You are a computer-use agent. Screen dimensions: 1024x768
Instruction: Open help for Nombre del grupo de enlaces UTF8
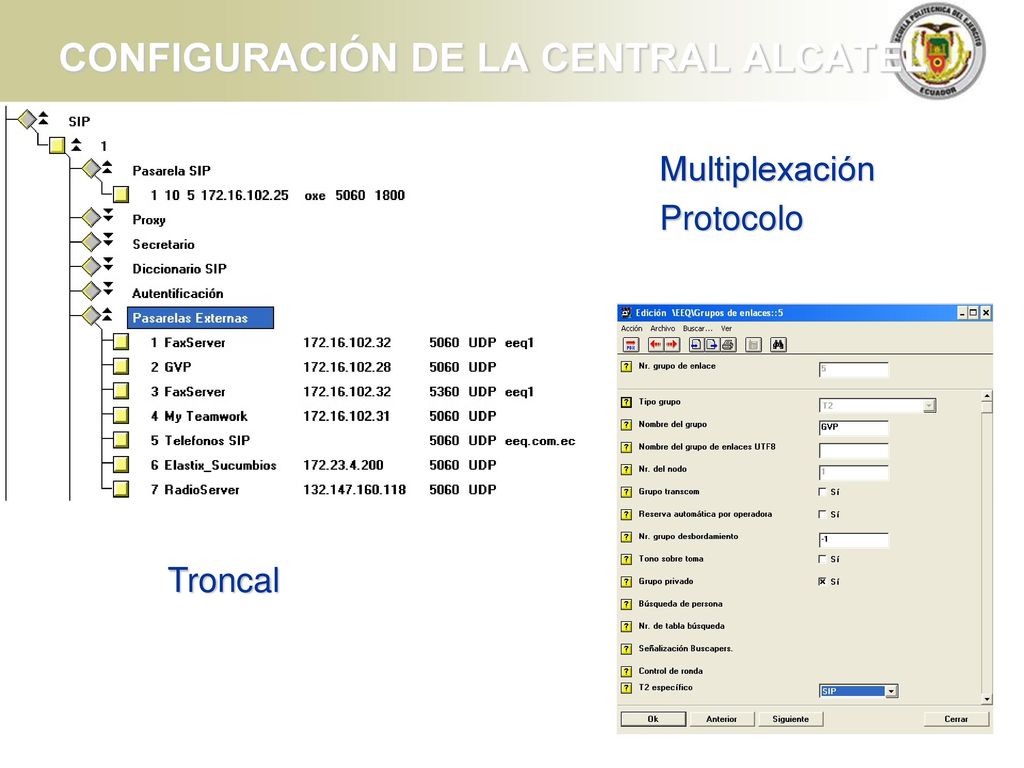click(626, 447)
